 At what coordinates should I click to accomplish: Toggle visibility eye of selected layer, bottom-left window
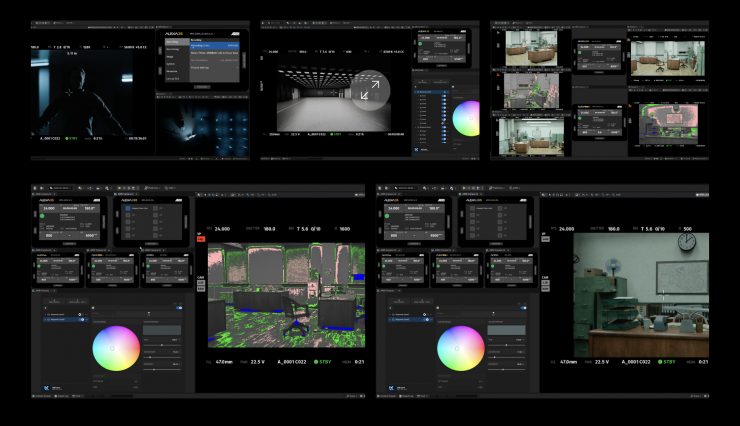[x=83, y=319]
